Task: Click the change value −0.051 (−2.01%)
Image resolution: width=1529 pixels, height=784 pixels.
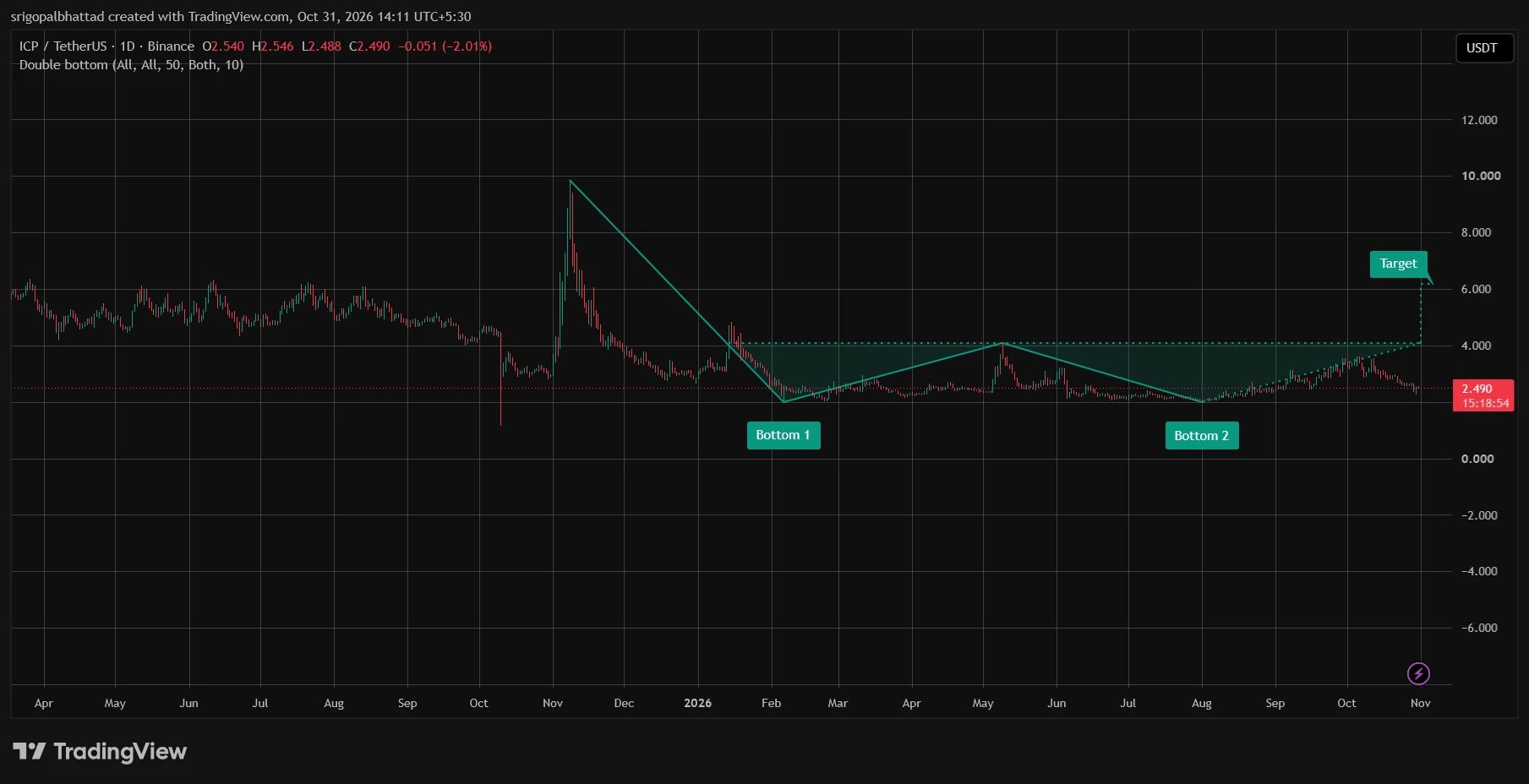Action: (445, 46)
